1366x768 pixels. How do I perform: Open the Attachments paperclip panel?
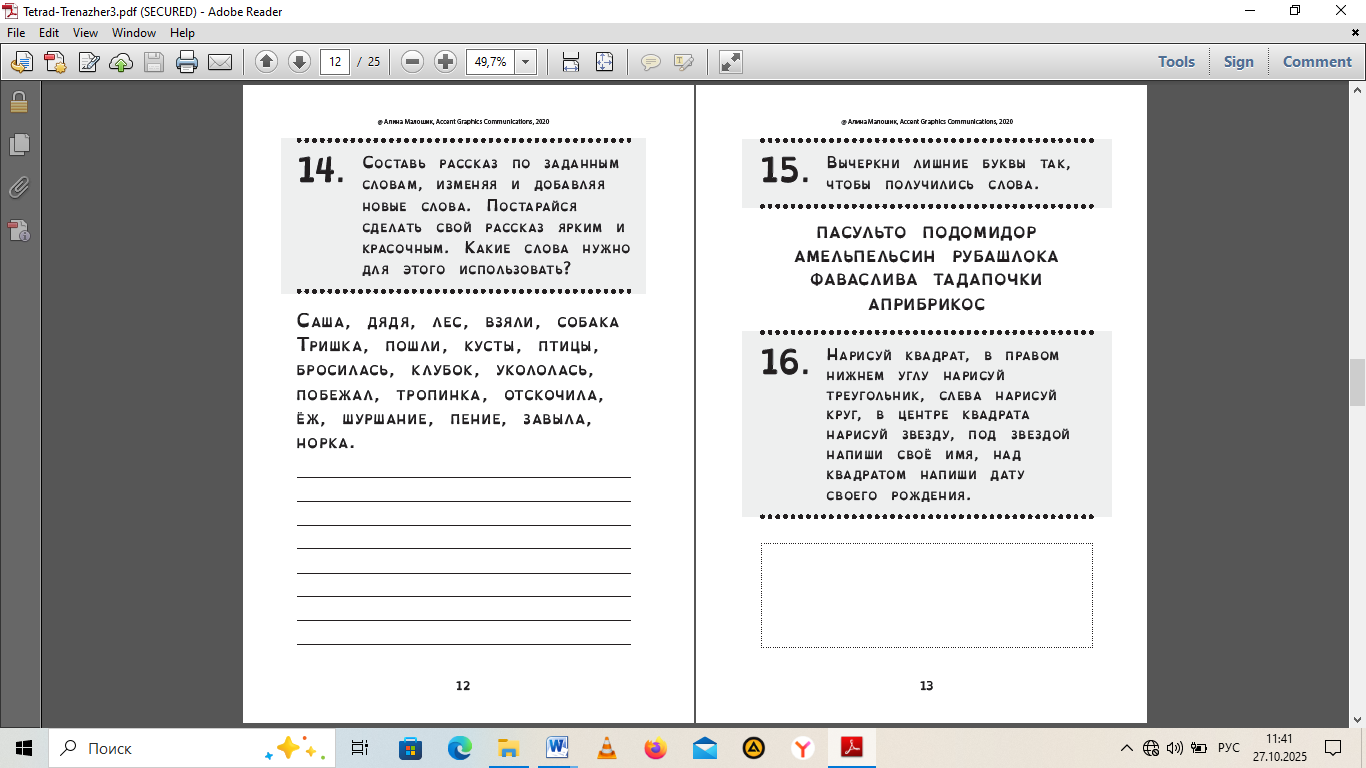19,188
